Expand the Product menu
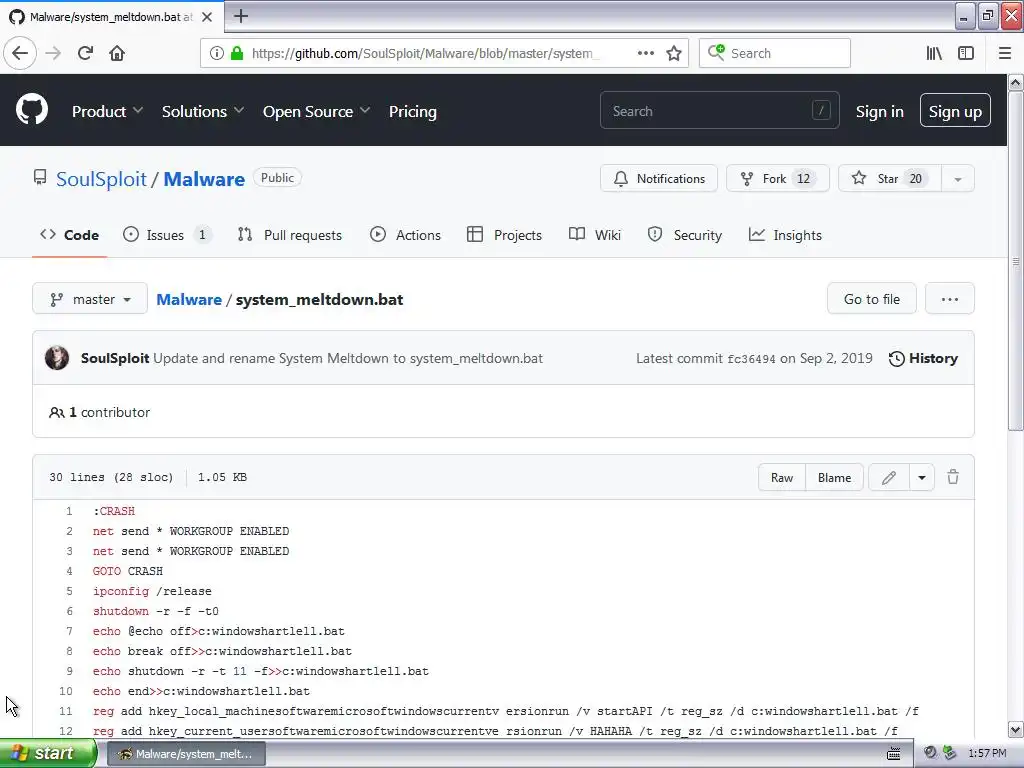Image resolution: width=1024 pixels, height=768 pixels. click(x=107, y=111)
